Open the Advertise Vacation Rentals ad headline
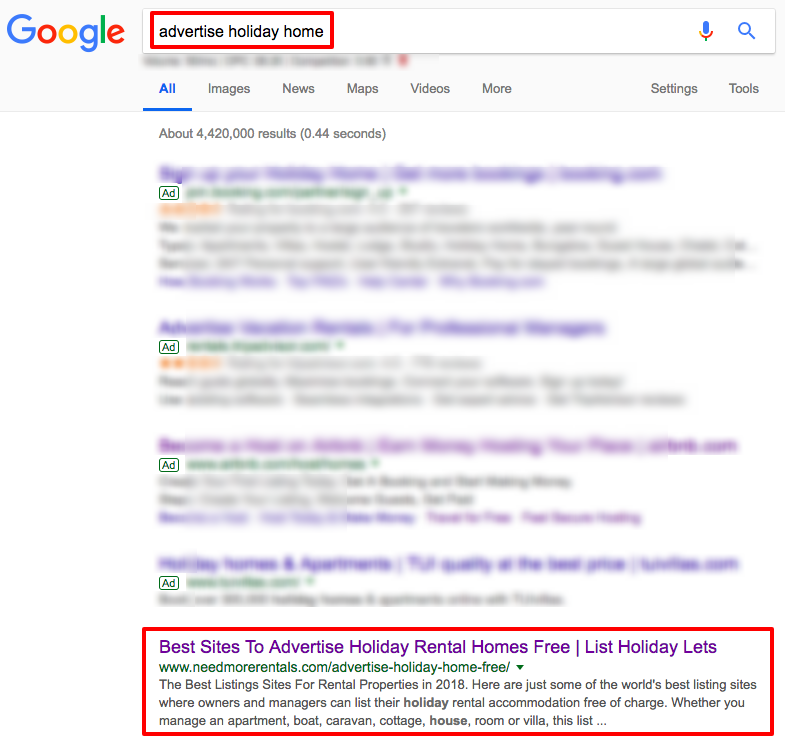 [382, 328]
